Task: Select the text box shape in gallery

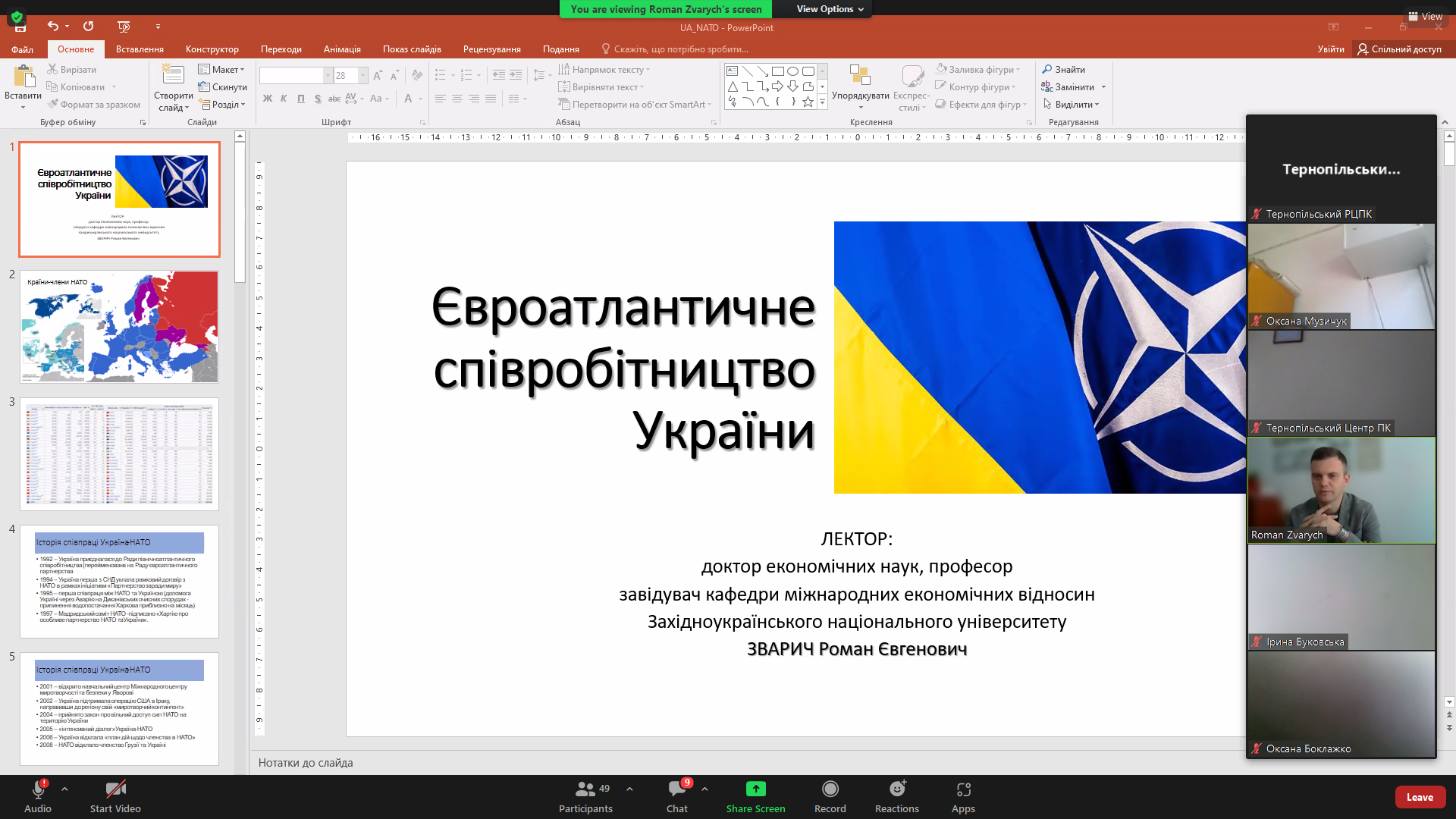Action: (733, 71)
